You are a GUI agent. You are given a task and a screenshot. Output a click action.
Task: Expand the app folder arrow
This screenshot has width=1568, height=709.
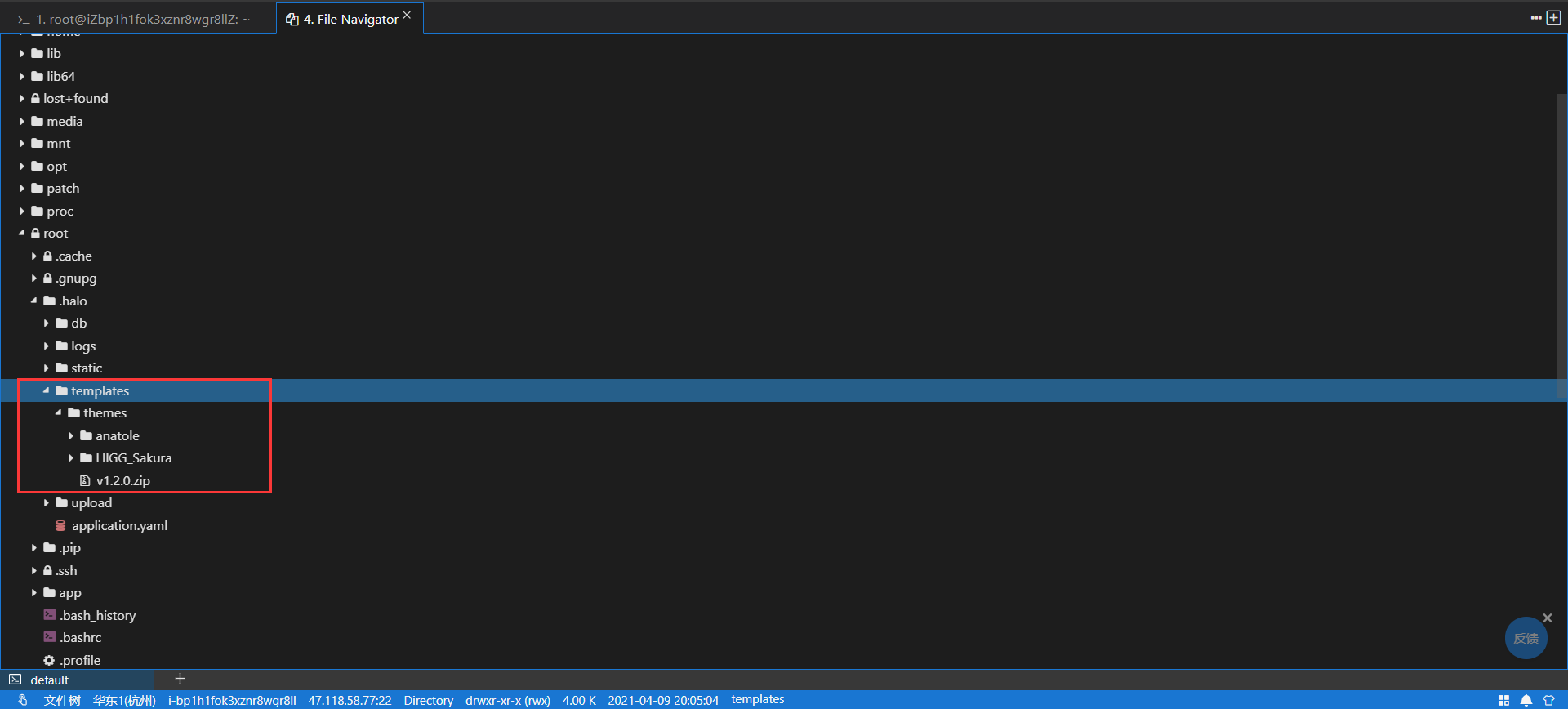click(33, 592)
